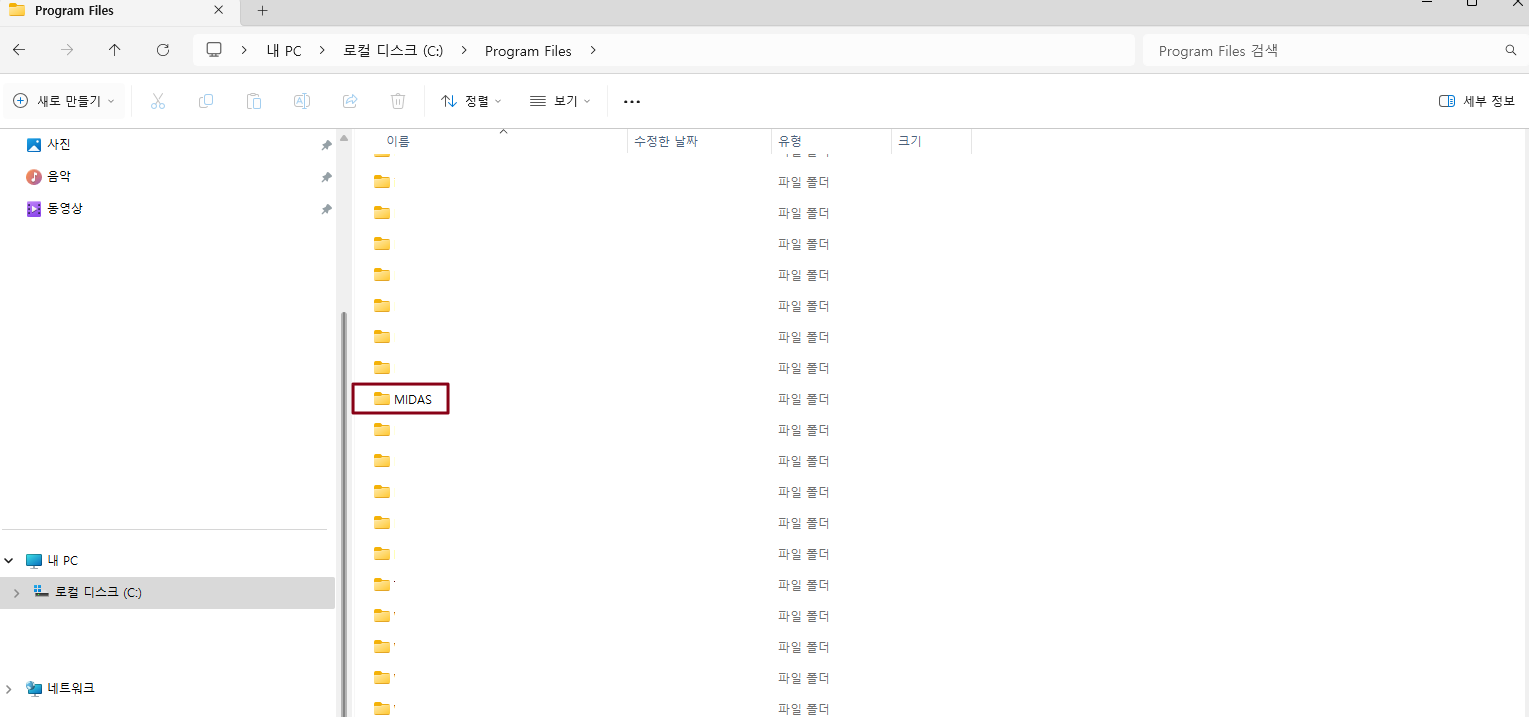Collapse the 내 PC tree node

click(x=9, y=561)
